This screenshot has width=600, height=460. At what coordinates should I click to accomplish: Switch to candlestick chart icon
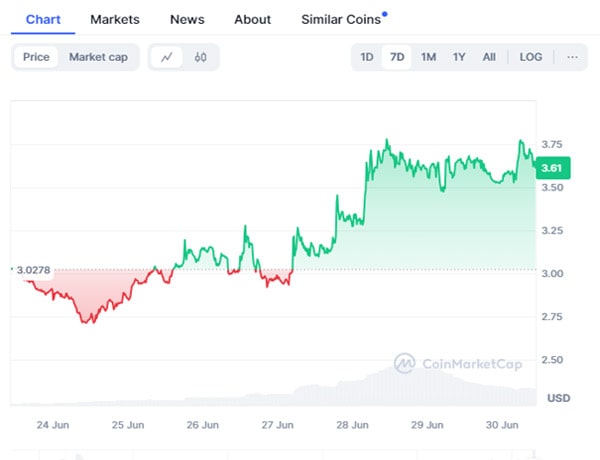tap(201, 57)
